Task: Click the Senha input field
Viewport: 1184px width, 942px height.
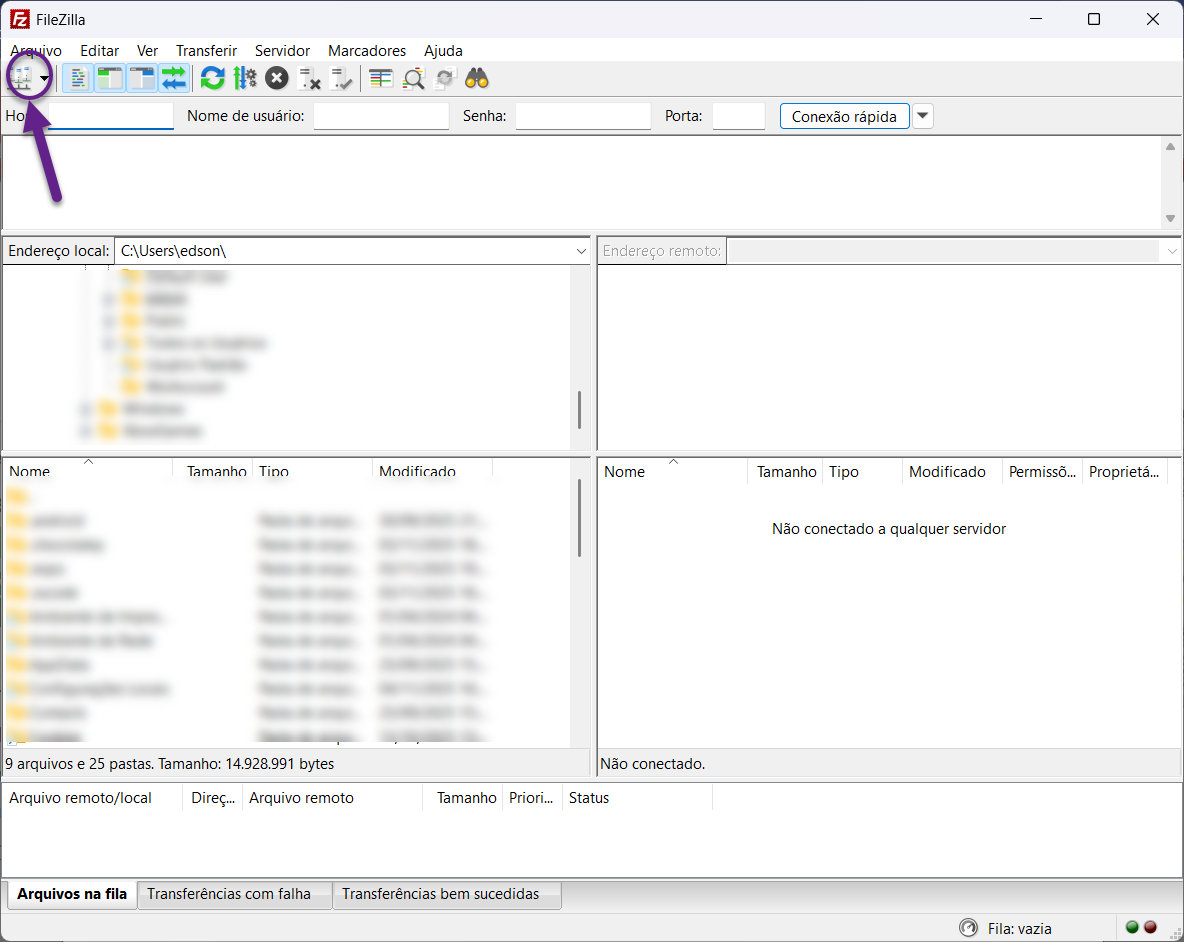Action: coord(583,116)
